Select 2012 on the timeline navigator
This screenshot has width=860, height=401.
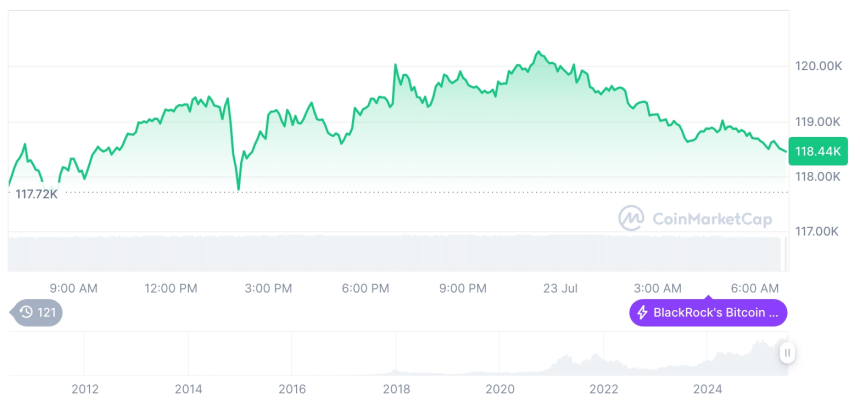tap(84, 388)
